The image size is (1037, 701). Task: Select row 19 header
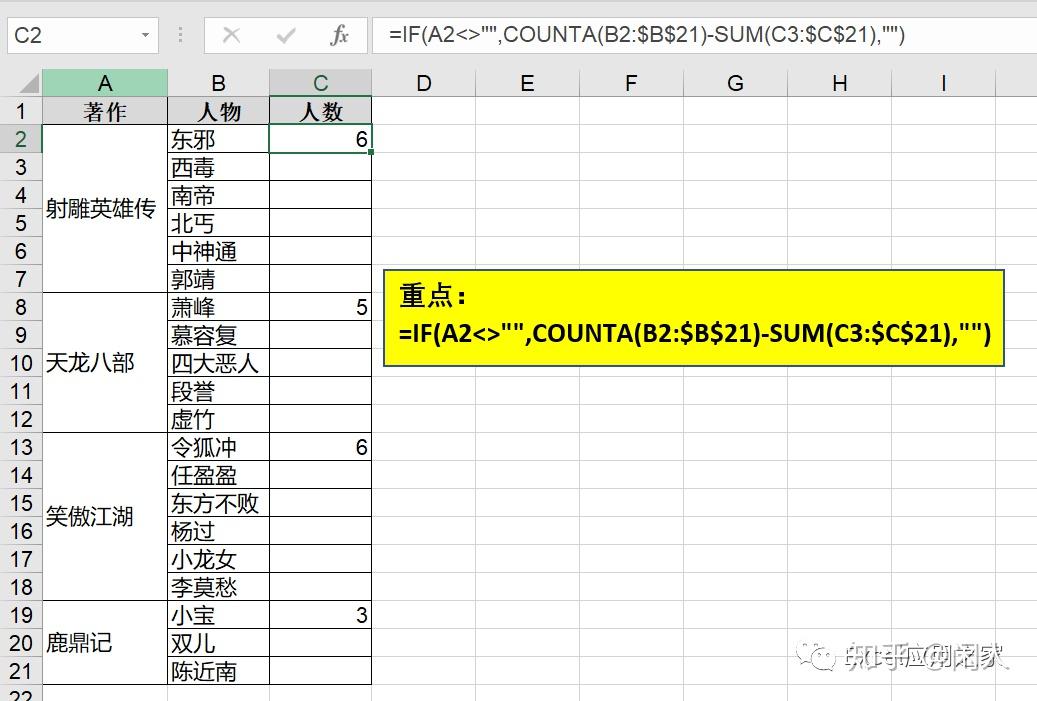point(21,615)
